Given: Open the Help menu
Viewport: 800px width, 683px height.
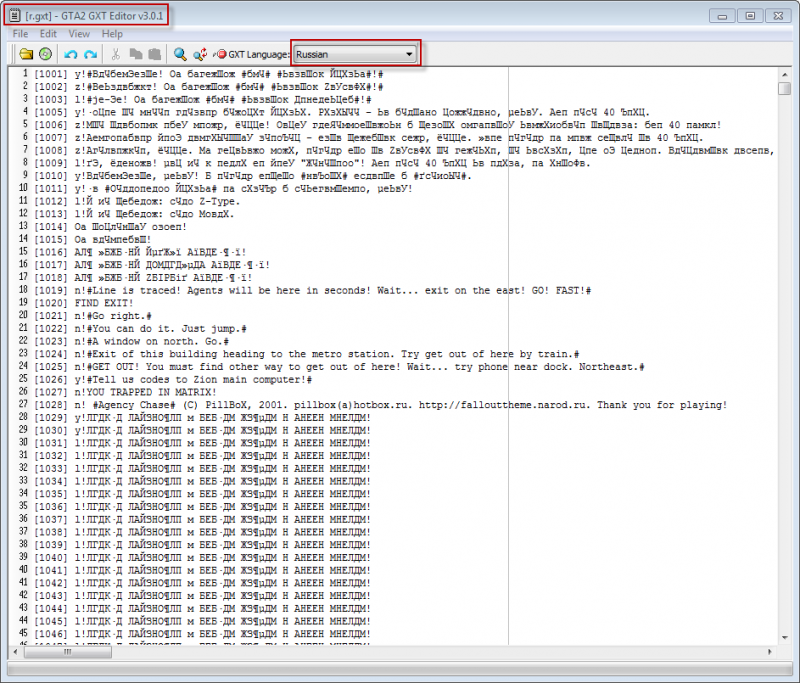Looking at the screenshot, I should [112, 34].
